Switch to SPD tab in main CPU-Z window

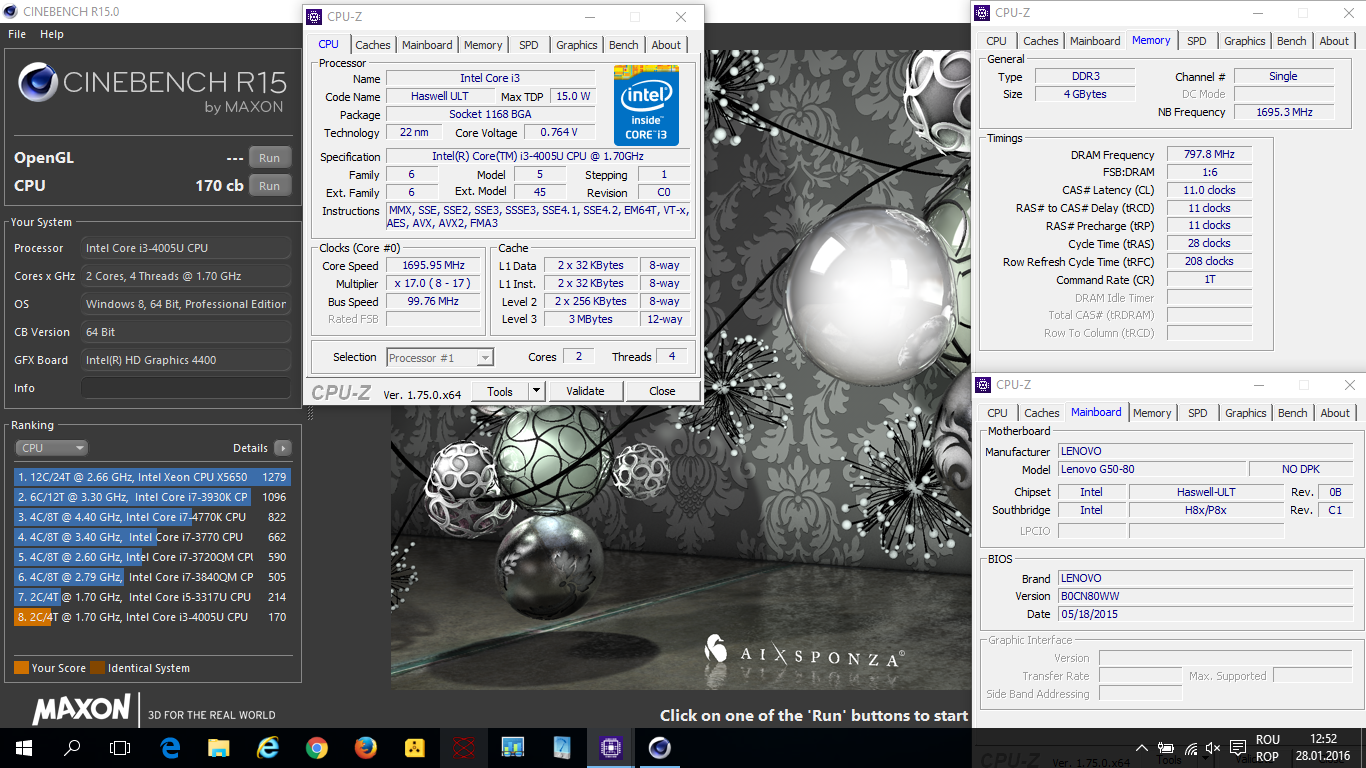click(529, 45)
